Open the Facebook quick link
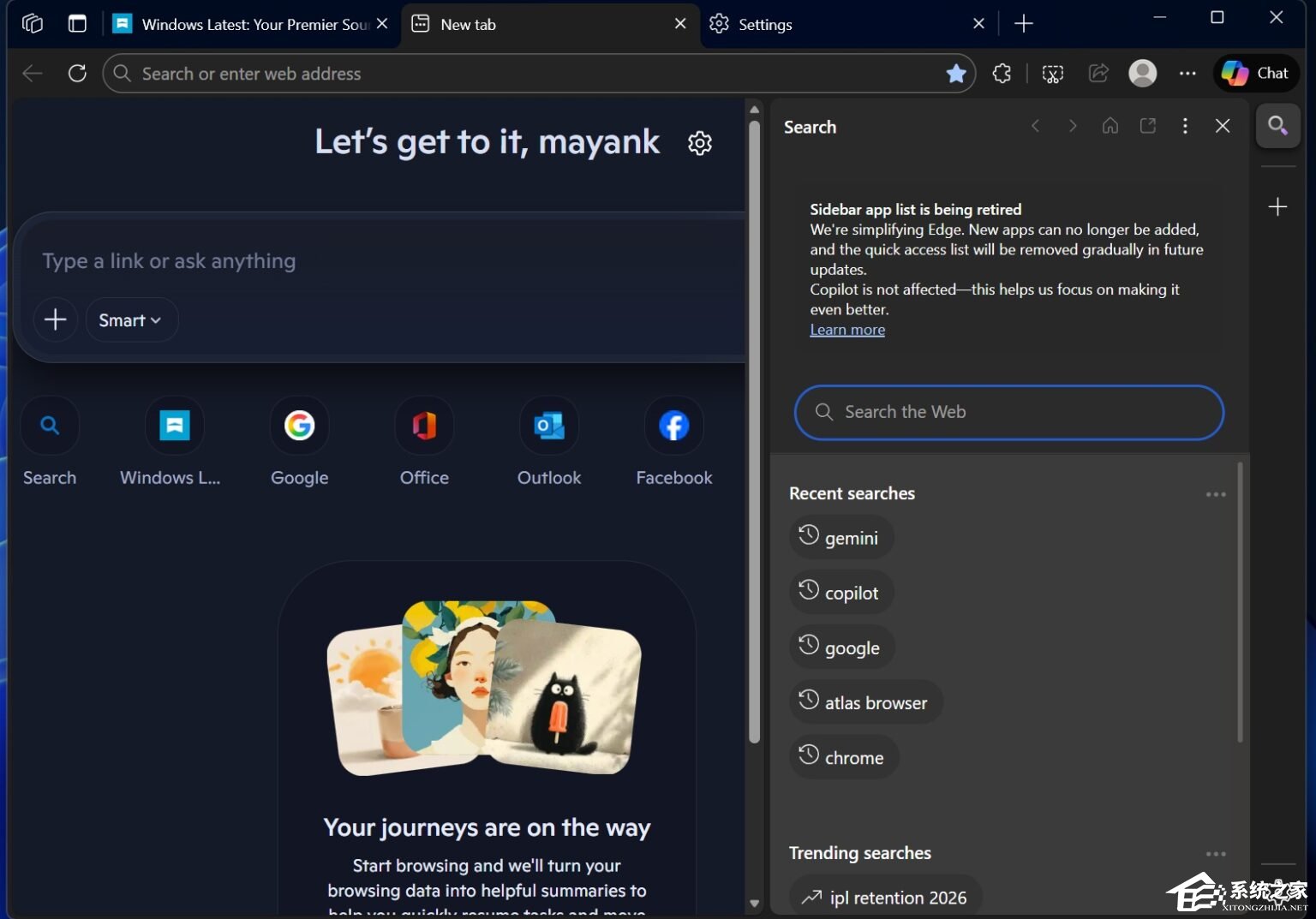This screenshot has width=1316, height=919. [674, 442]
